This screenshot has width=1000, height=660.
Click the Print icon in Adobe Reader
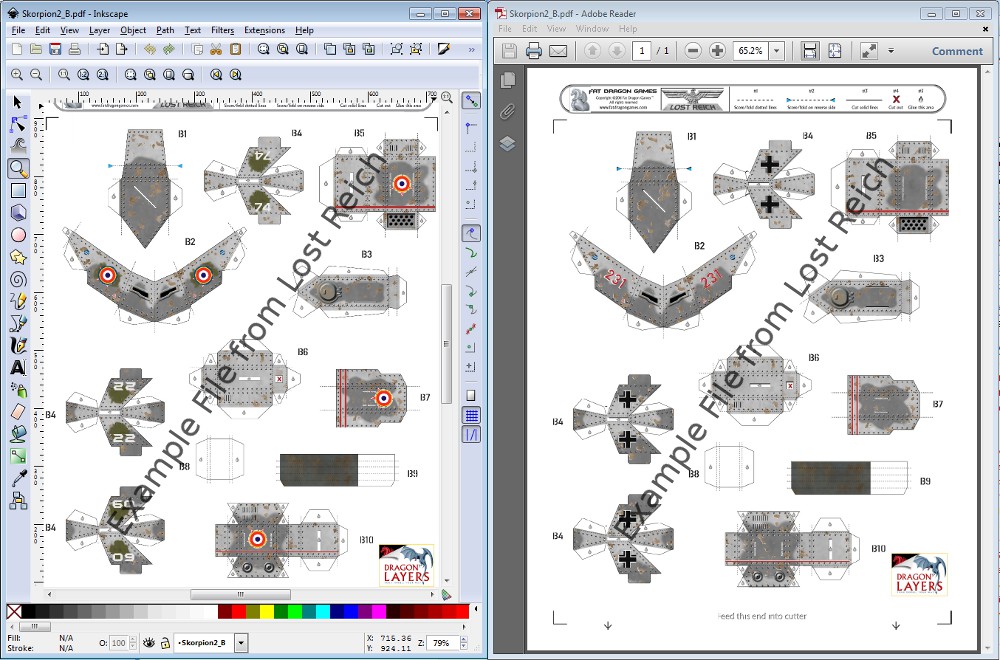pyautogui.click(x=534, y=51)
